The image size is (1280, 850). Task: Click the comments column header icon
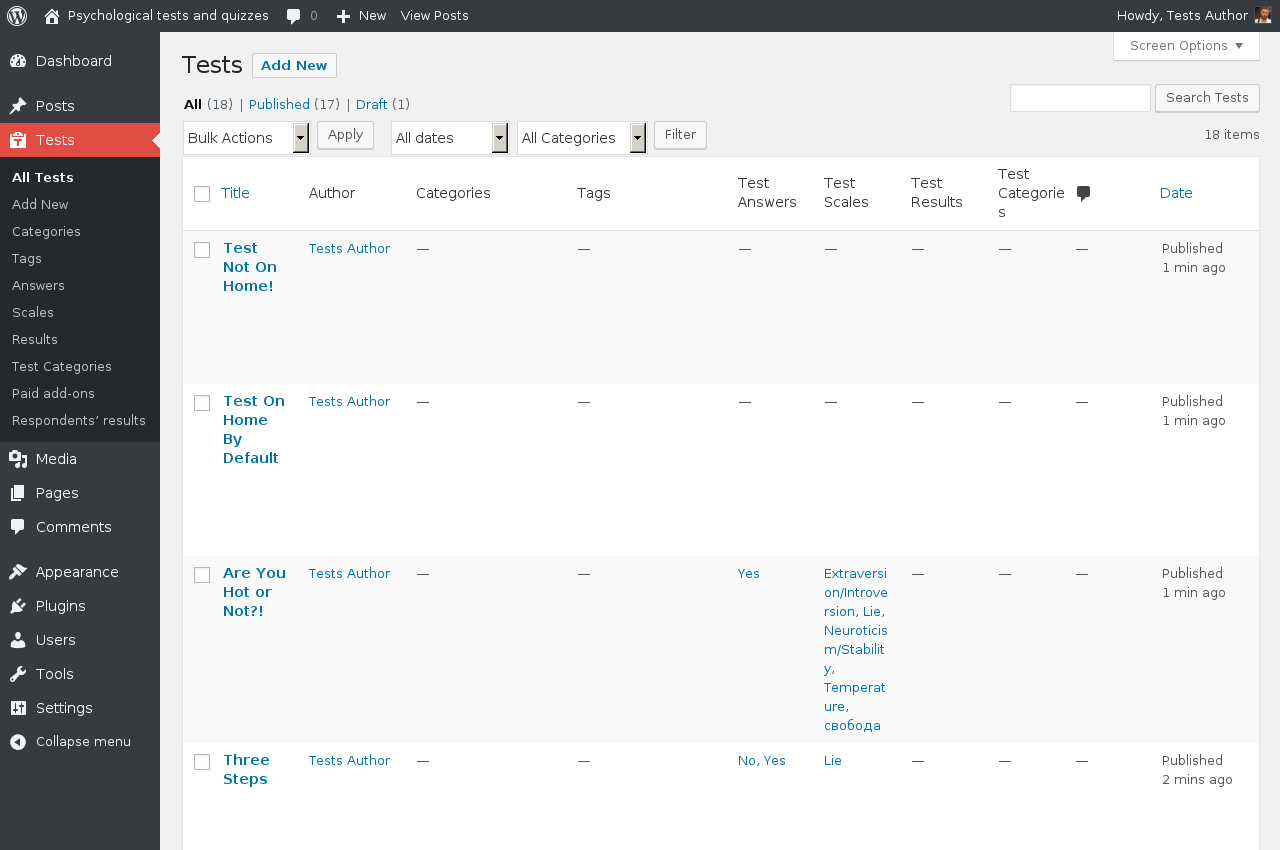1083,193
